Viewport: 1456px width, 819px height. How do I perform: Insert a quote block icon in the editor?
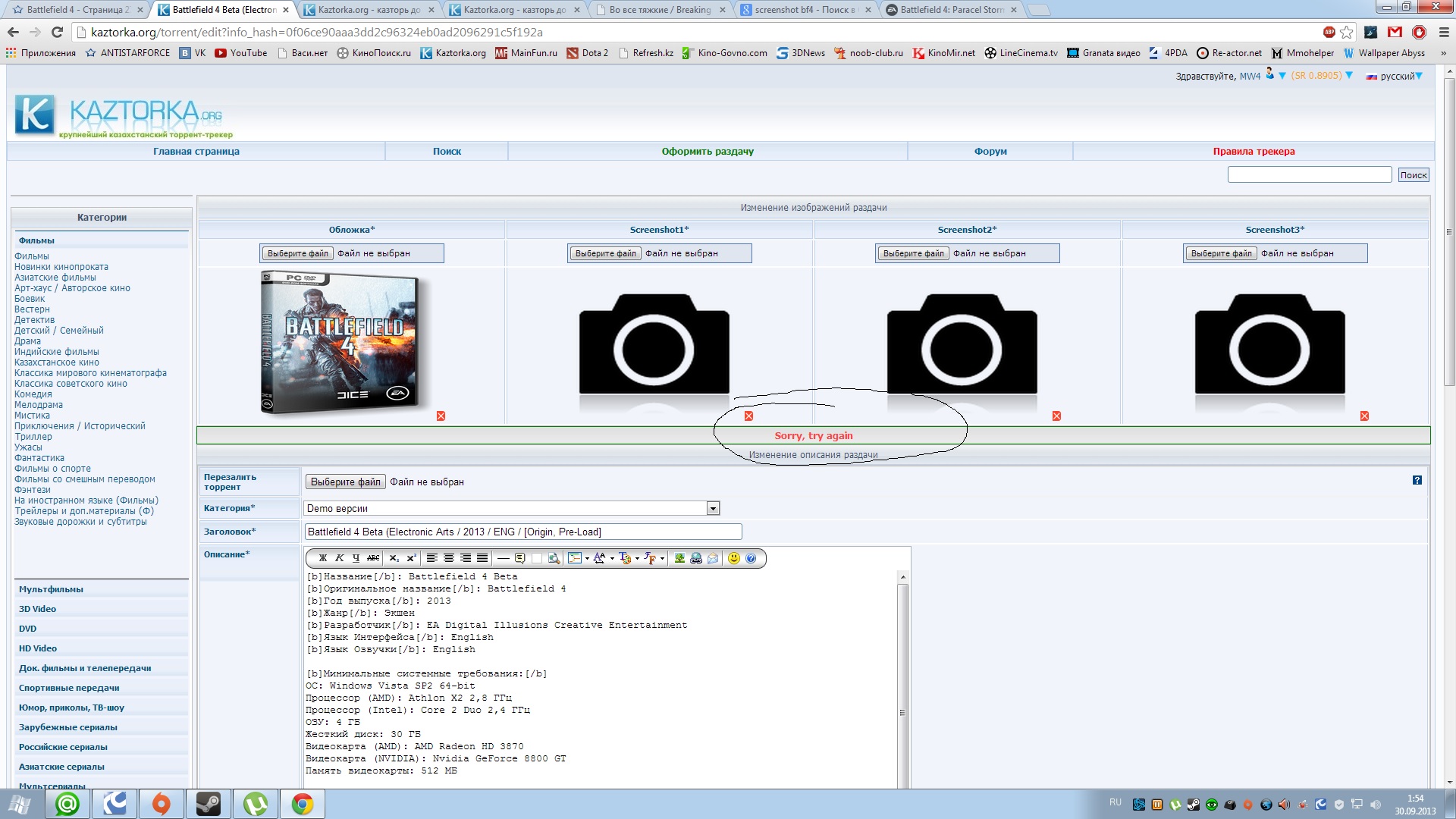[x=520, y=558]
